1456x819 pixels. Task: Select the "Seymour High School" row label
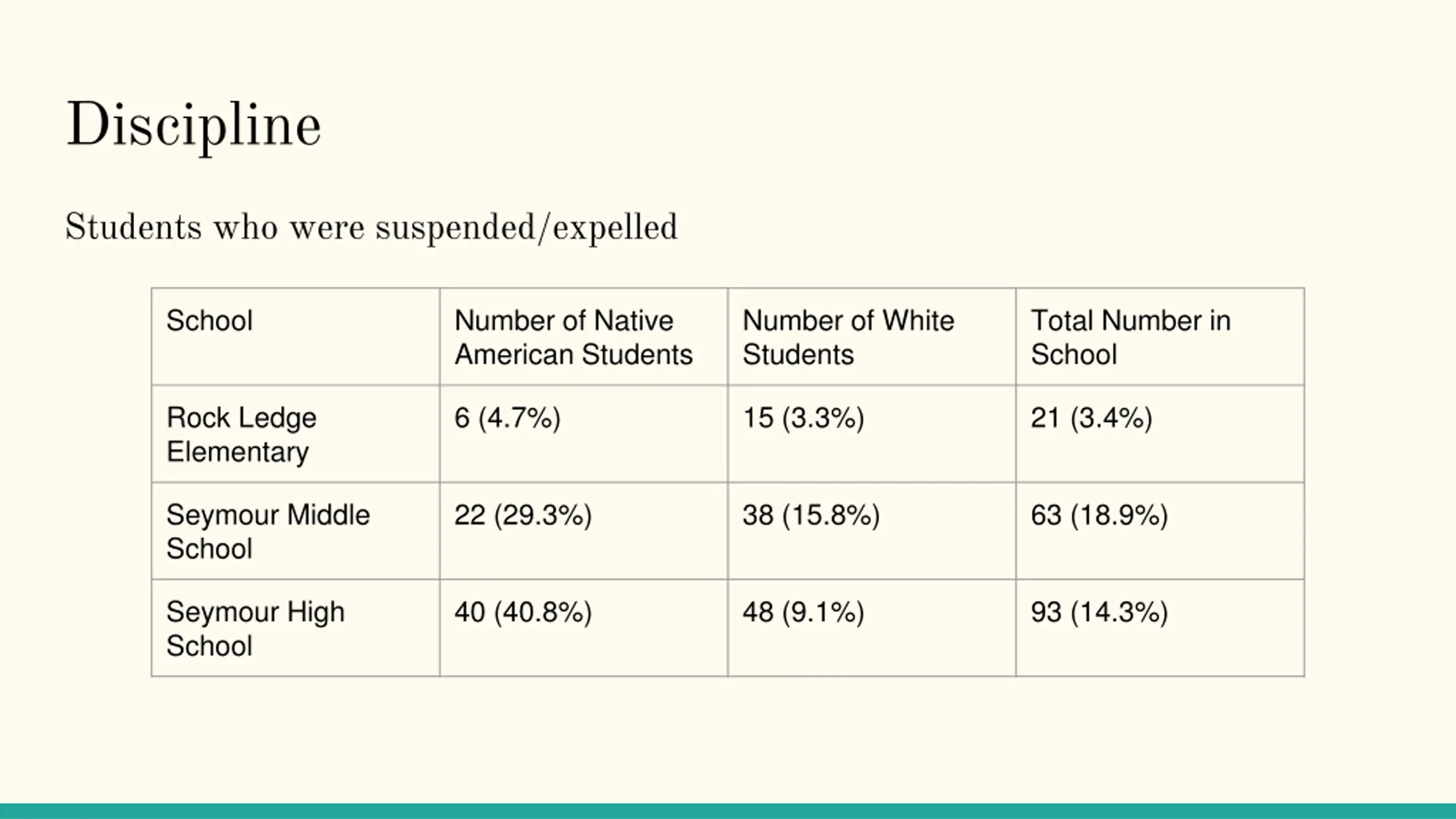[255, 629]
